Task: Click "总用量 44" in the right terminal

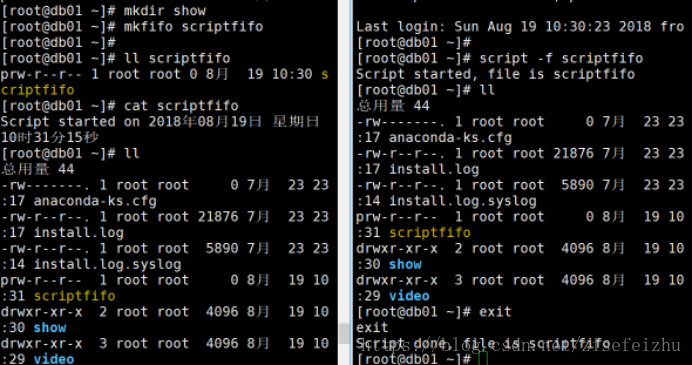Action: [x=393, y=106]
